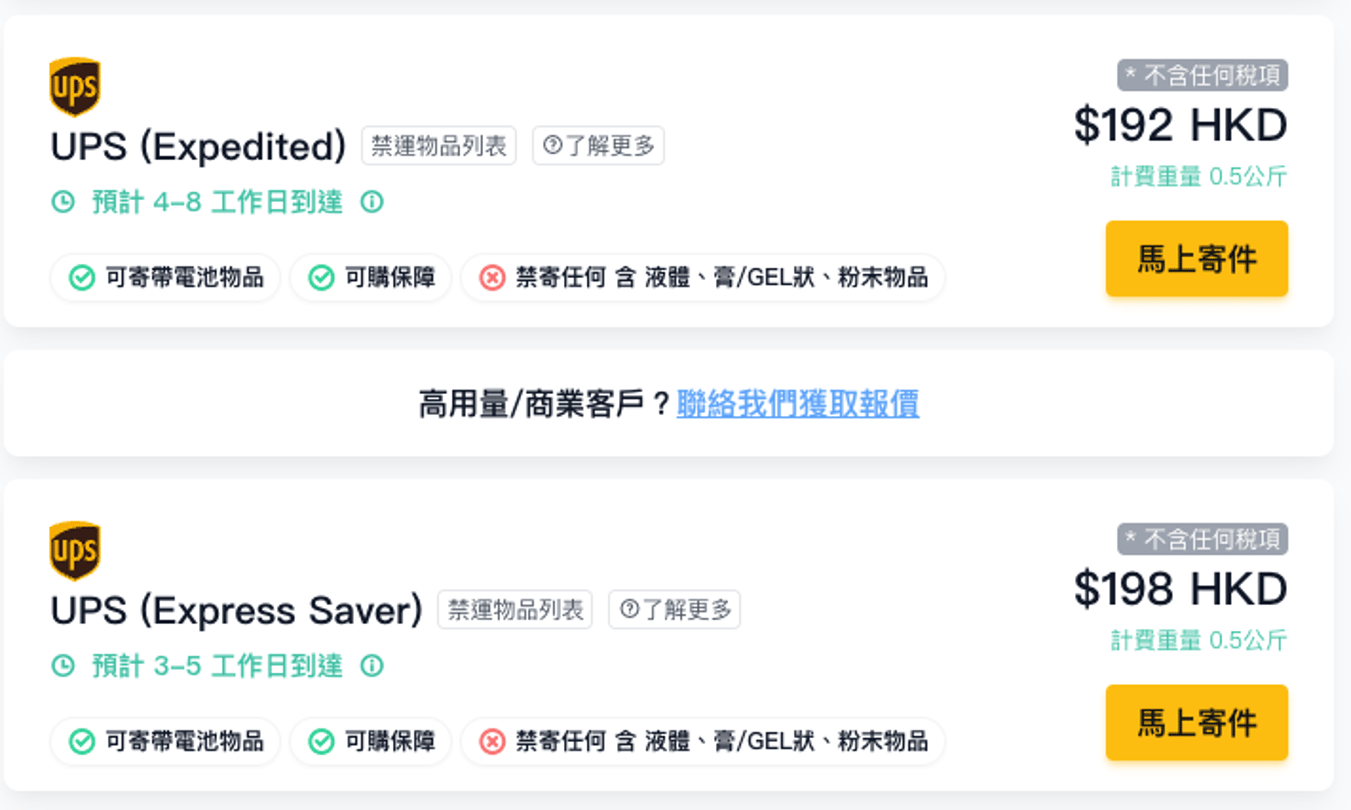Click the 禁寄任何含液體 tag under Expedited
Image resolution: width=1351 pixels, height=810 pixels.
point(703,278)
